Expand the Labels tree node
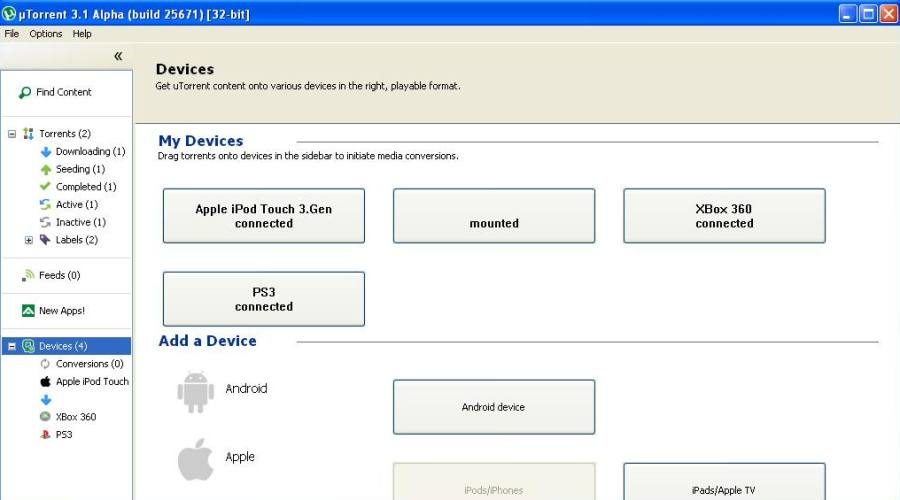 [29, 240]
